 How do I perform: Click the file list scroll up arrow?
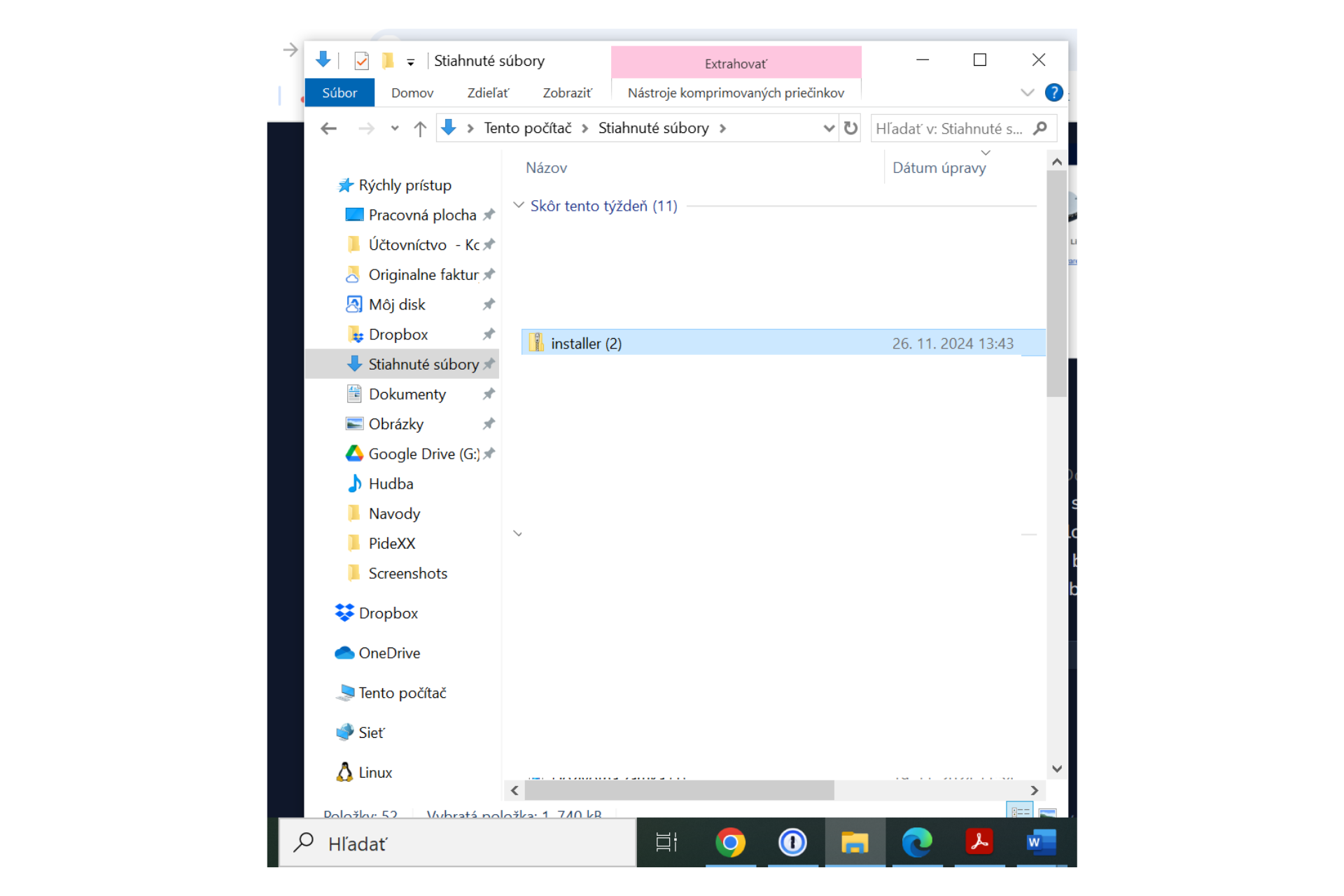point(1057,162)
